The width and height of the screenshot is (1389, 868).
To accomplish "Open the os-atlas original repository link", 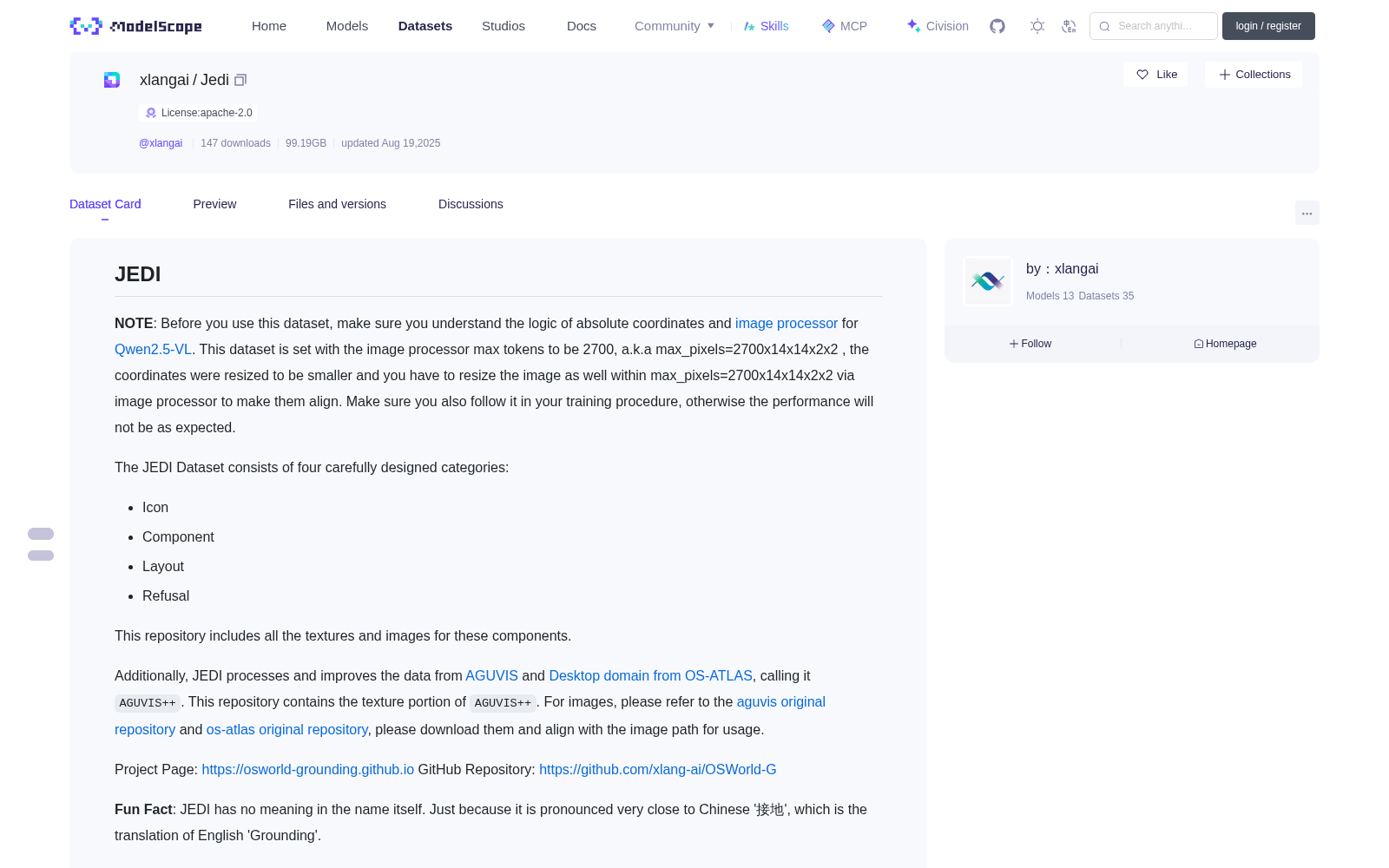I will [286, 729].
